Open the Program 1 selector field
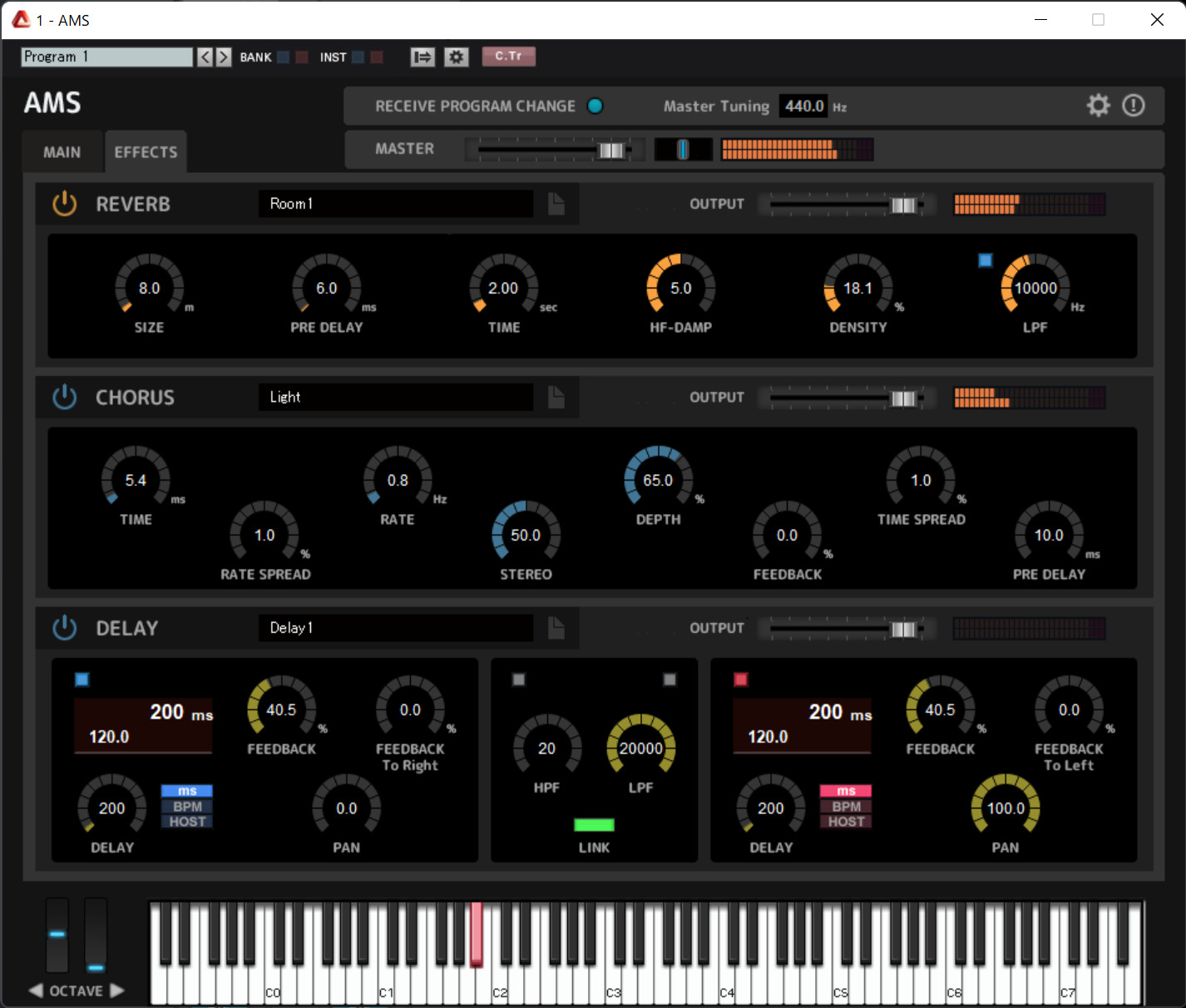 tap(106, 57)
